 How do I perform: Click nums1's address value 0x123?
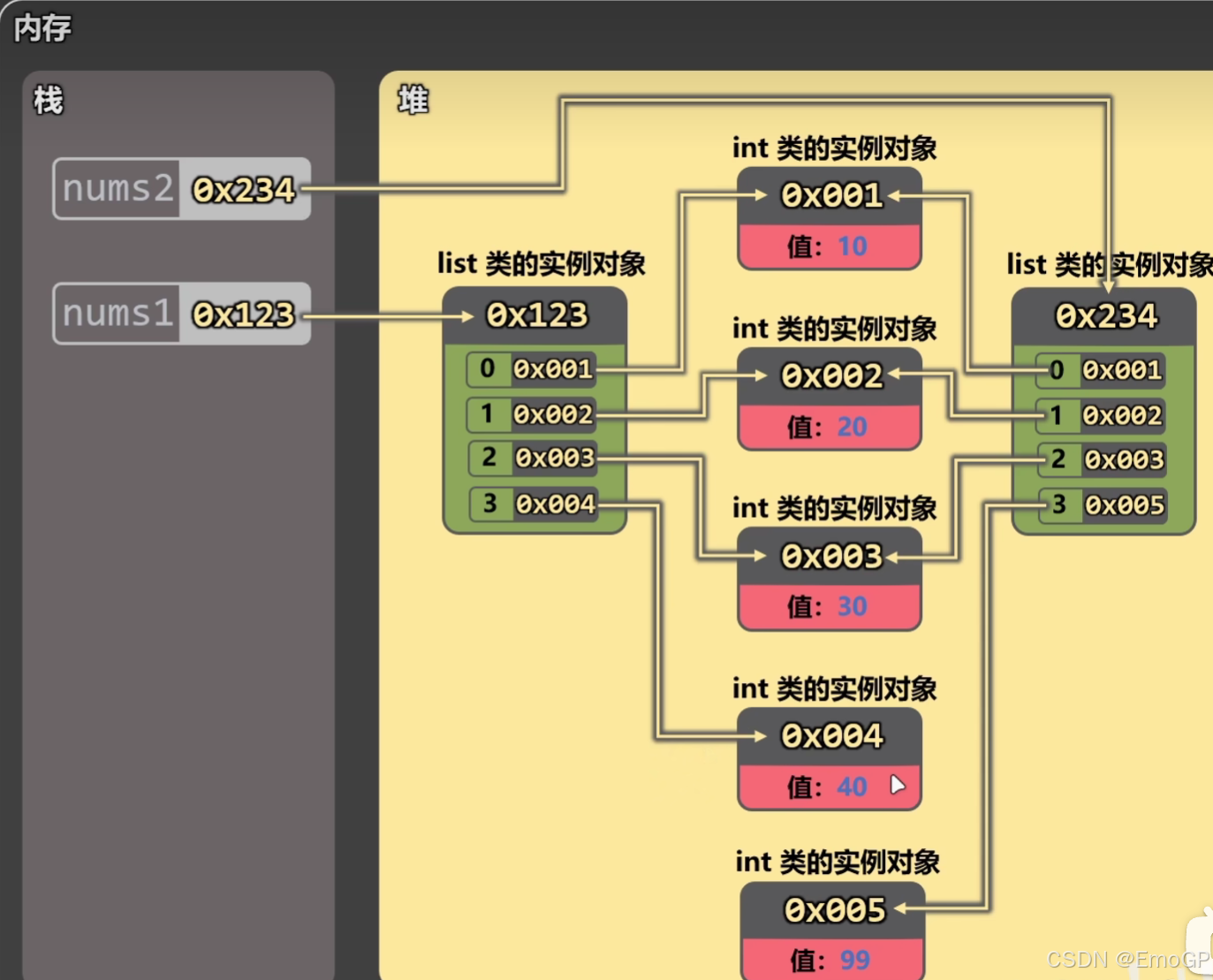click(245, 314)
